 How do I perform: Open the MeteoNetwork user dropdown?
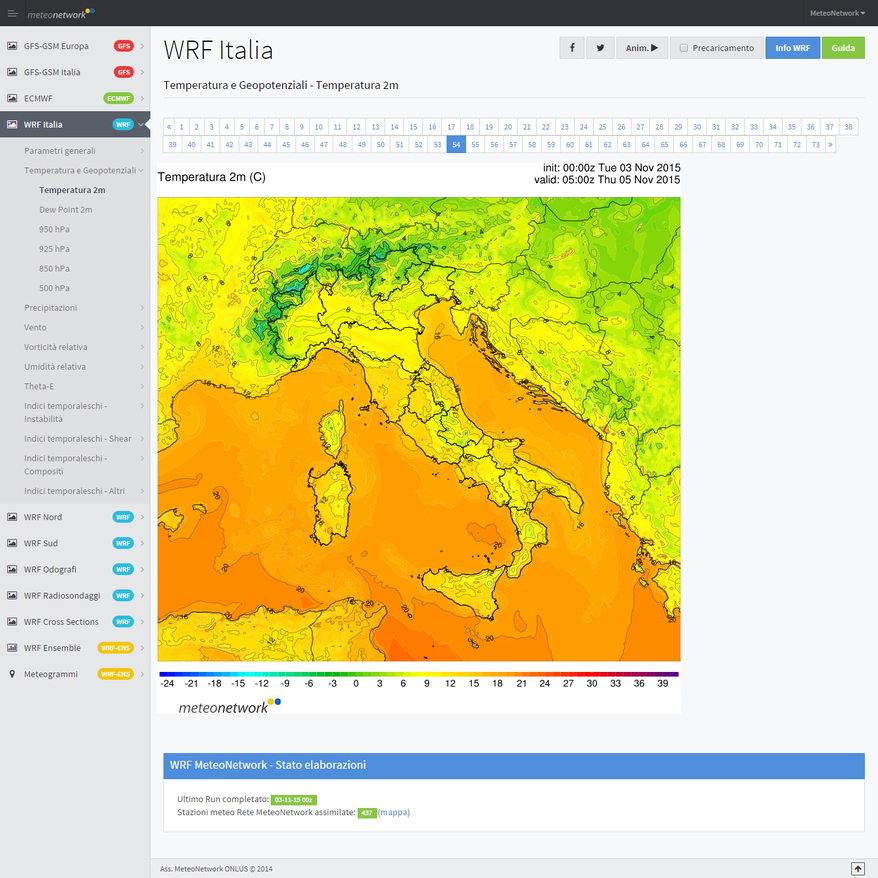[837, 13]
